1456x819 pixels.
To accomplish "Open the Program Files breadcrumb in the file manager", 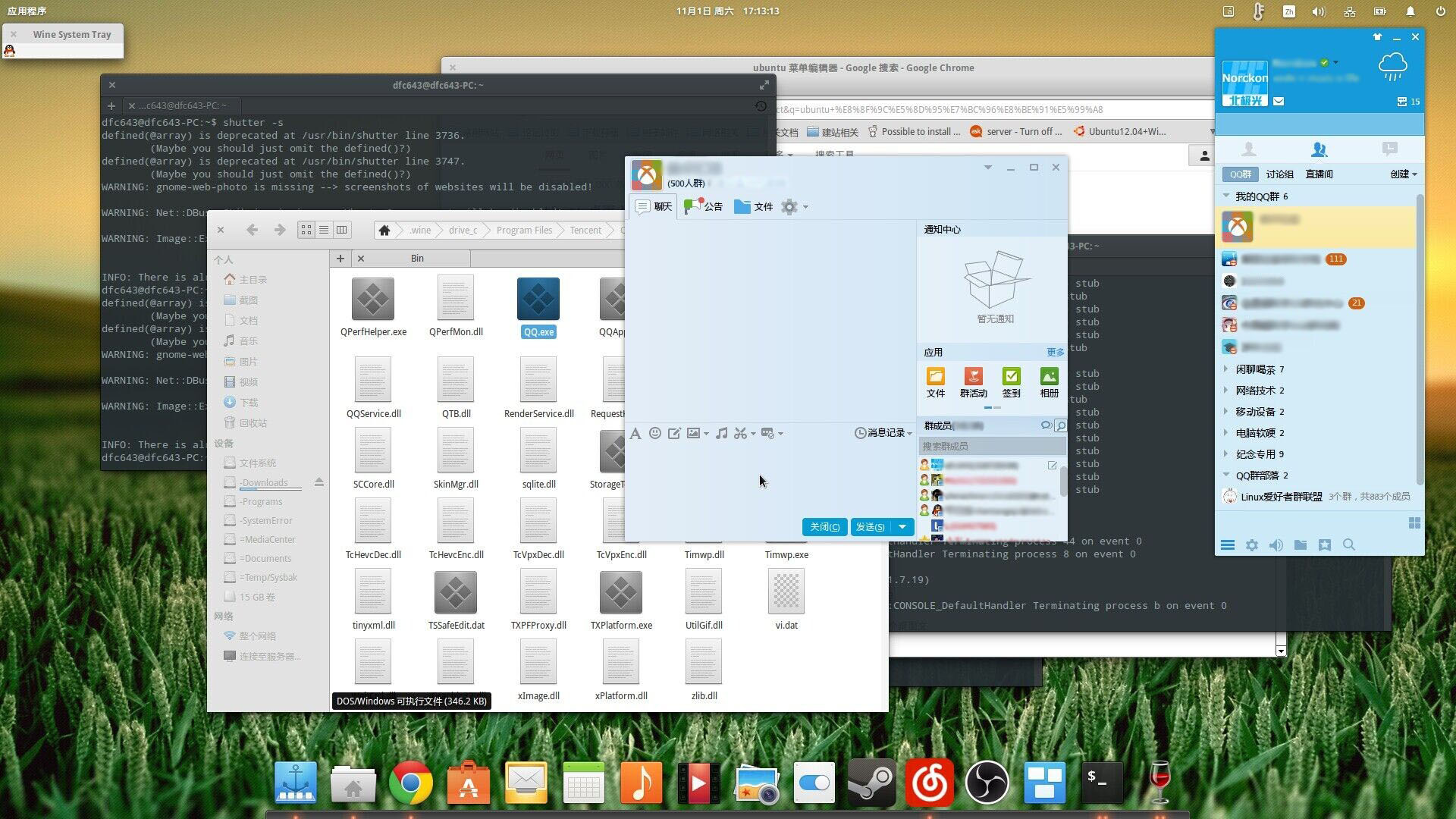I will [524, 231].
